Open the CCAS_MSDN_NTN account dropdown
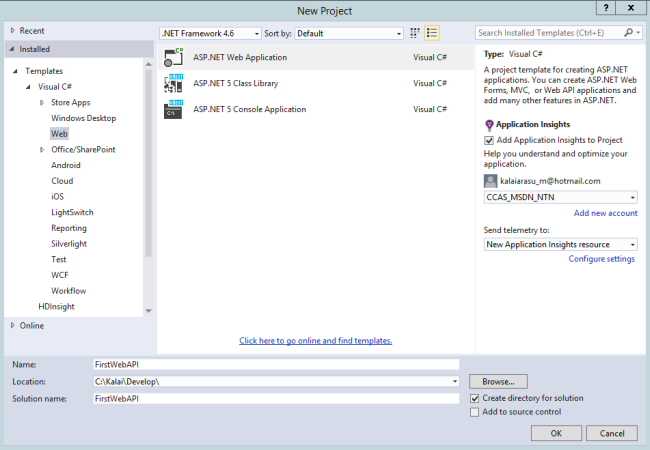This screenshot has height=450, width=650. (x=560, y=198)
